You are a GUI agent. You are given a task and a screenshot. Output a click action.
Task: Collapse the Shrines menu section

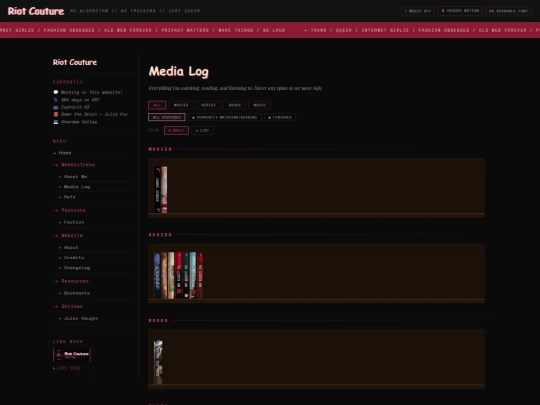coord(72,306)
